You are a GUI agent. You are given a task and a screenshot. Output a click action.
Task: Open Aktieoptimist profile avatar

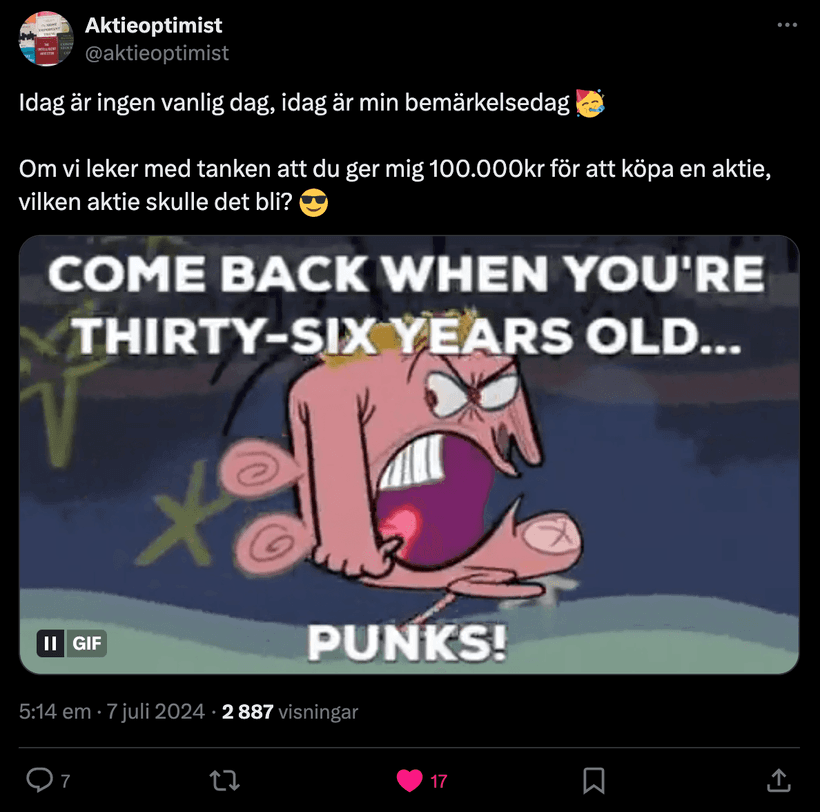(x=46, y=39)
